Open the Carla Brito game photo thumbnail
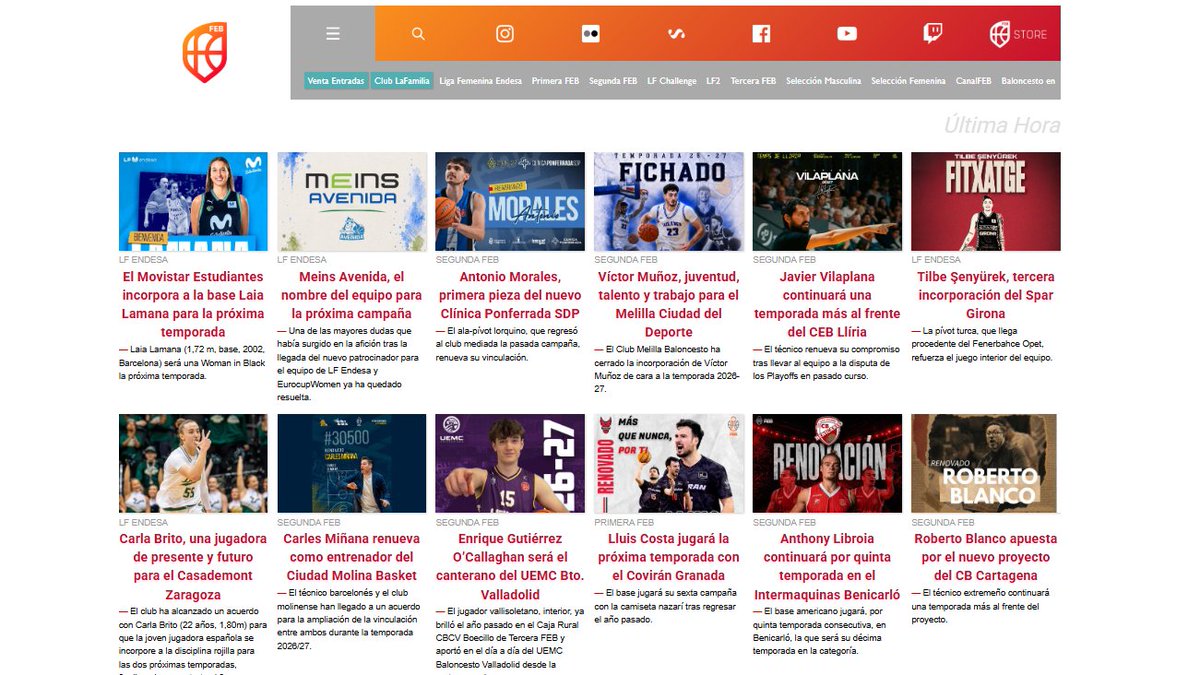The width and height of the screenshot is (1200, 675). (193, 463)
